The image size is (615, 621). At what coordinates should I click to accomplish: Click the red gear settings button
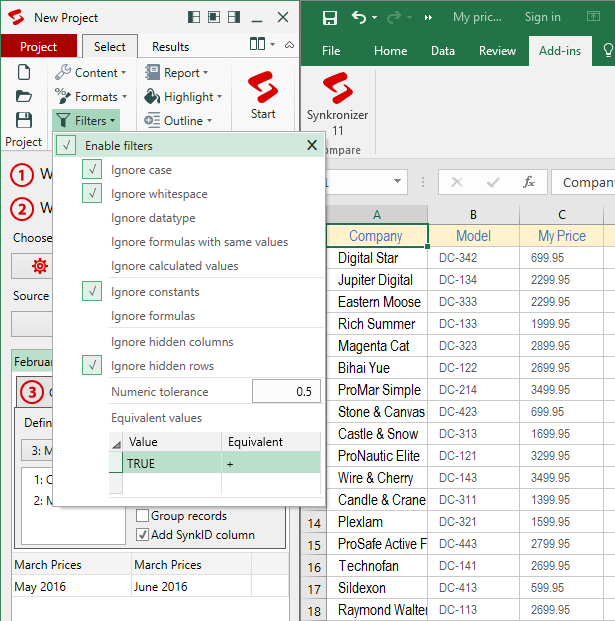(40, 266)
